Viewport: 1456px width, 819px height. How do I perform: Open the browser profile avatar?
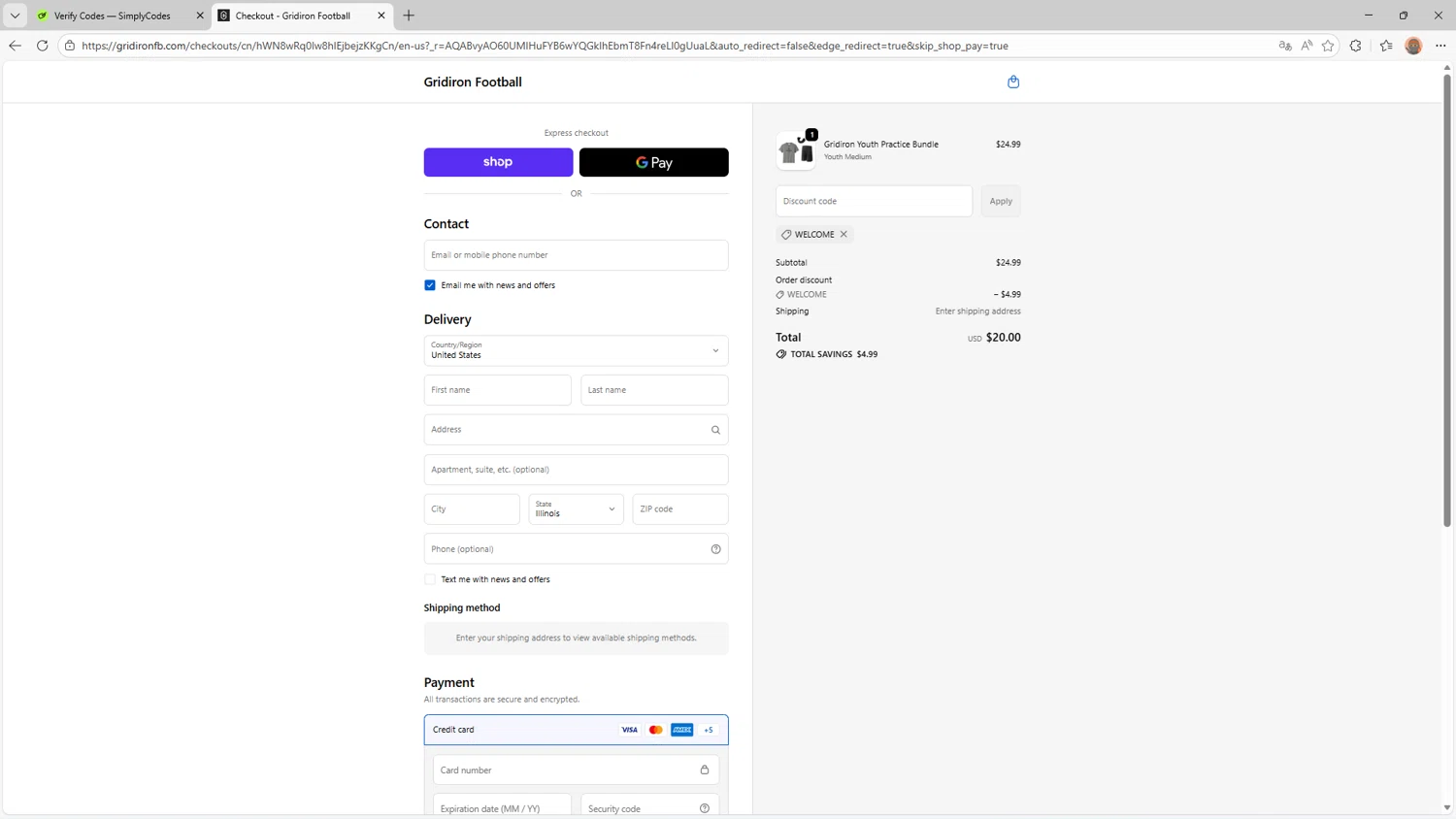tap(1413, 46)
